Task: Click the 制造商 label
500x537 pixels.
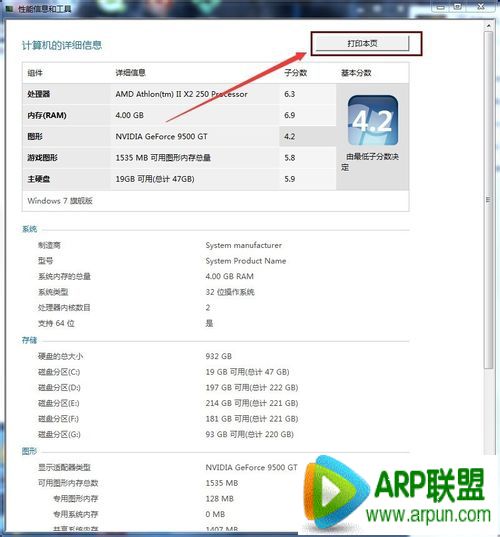Action: click(x=49, y=245)
